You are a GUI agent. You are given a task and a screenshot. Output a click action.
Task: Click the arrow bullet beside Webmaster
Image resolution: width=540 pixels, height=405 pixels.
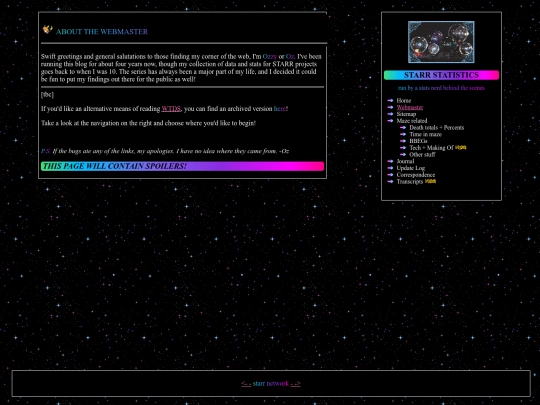(x=390, y=107)
